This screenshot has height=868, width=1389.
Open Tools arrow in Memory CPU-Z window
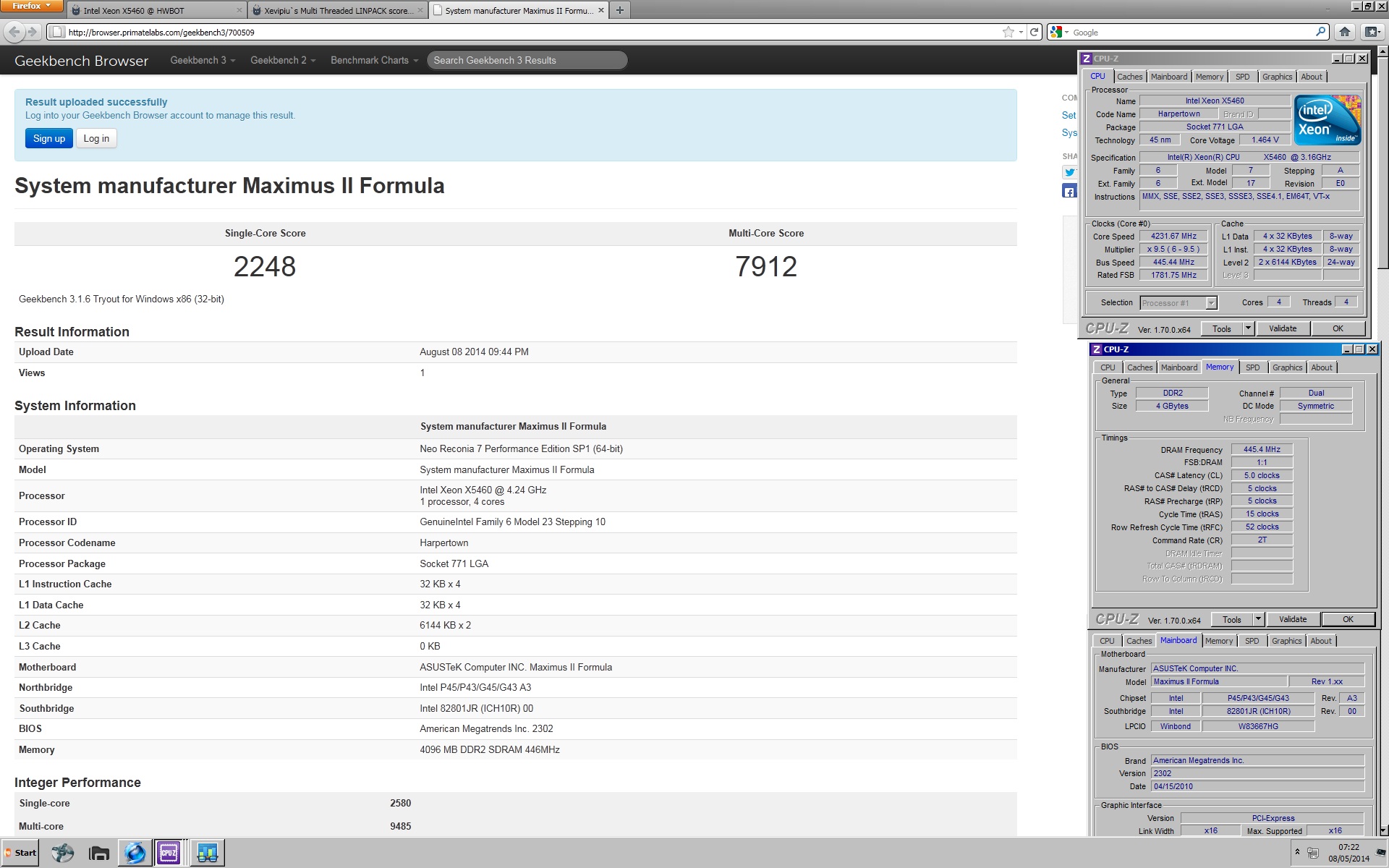[x=1257, y=619]
